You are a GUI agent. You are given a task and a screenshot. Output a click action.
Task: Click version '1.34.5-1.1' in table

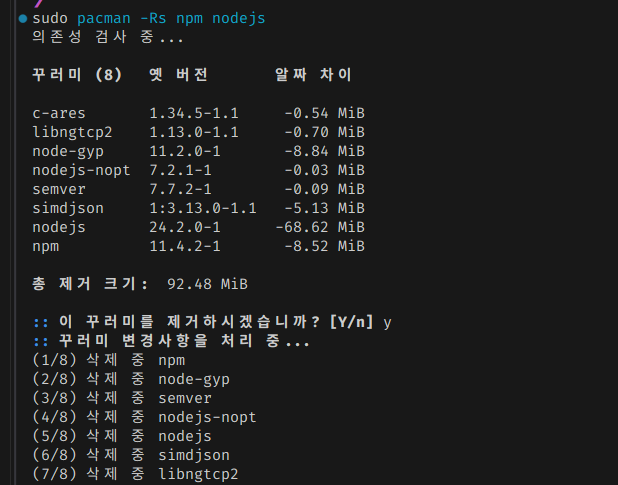tap(194, 113)
